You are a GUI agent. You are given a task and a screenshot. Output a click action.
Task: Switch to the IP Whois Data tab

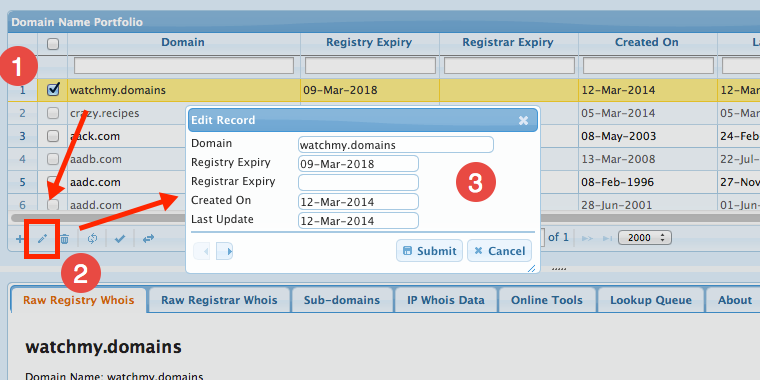point(446,300)
